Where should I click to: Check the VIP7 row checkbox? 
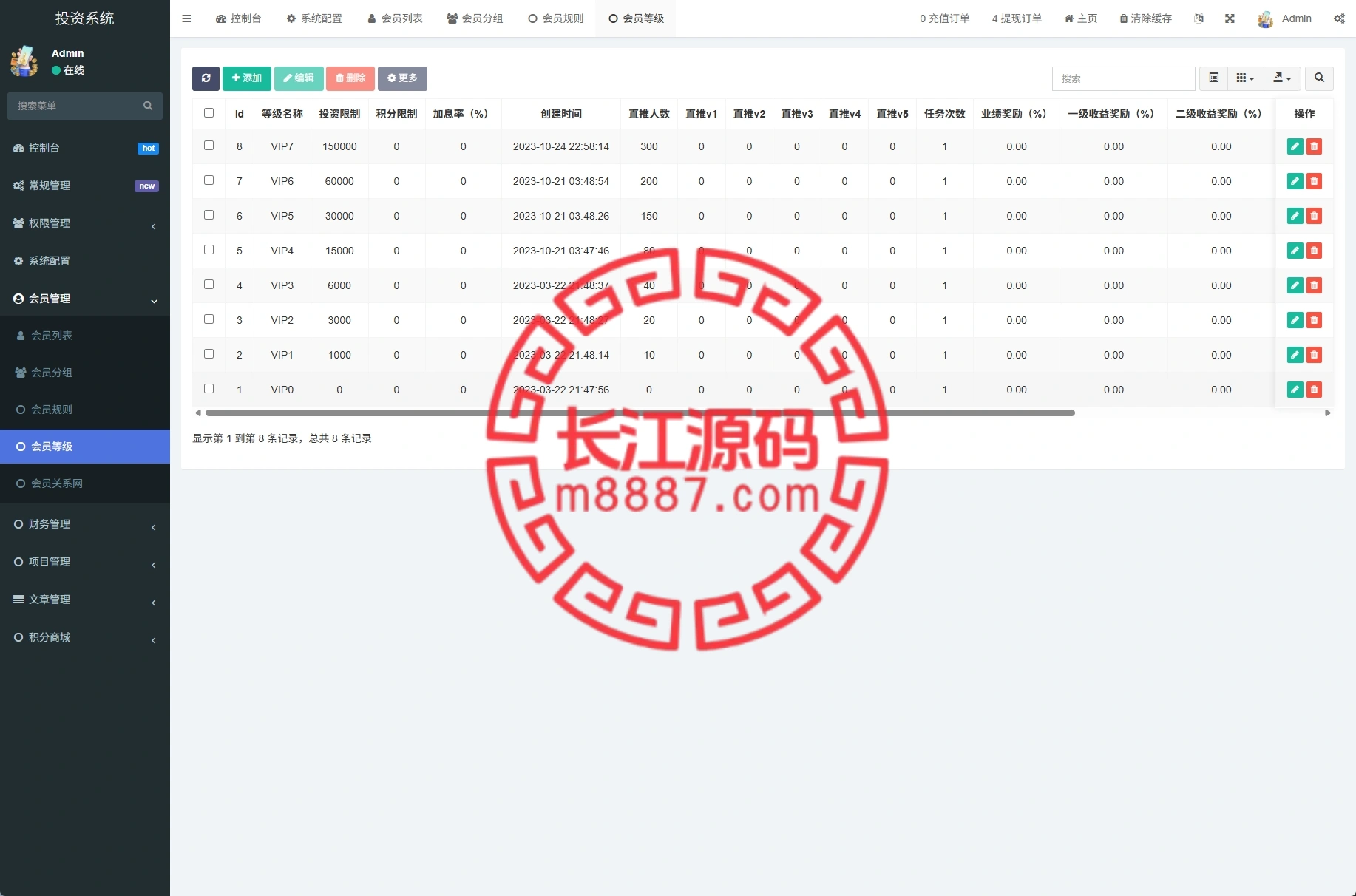[209, 146]
